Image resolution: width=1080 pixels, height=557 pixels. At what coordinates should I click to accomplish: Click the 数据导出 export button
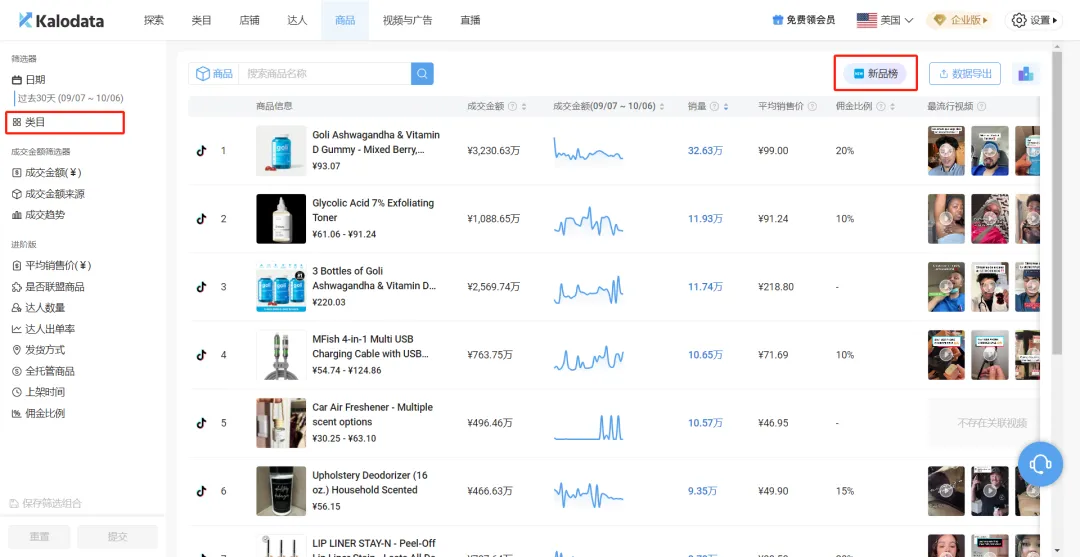pos(964,73)
